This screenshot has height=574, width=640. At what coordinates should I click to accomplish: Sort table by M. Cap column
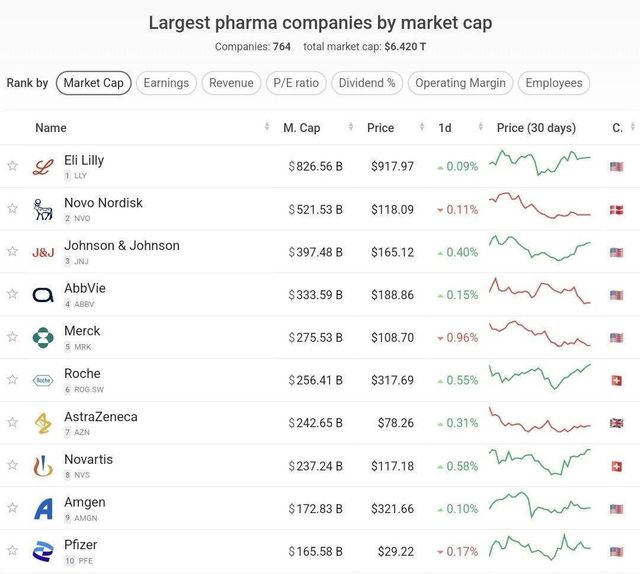coord(302,128)
